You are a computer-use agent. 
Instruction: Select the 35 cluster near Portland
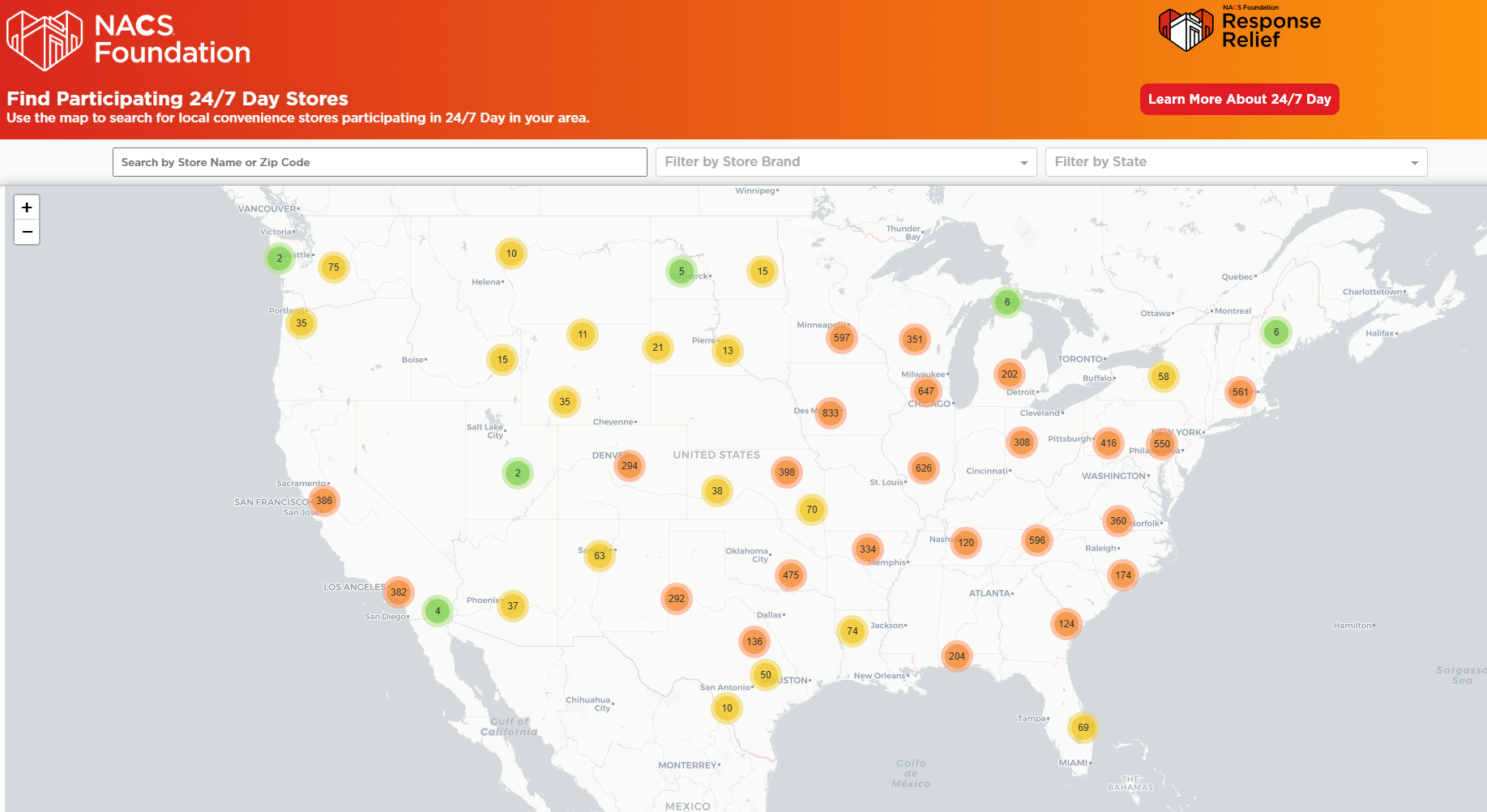[x=301, y=323]
